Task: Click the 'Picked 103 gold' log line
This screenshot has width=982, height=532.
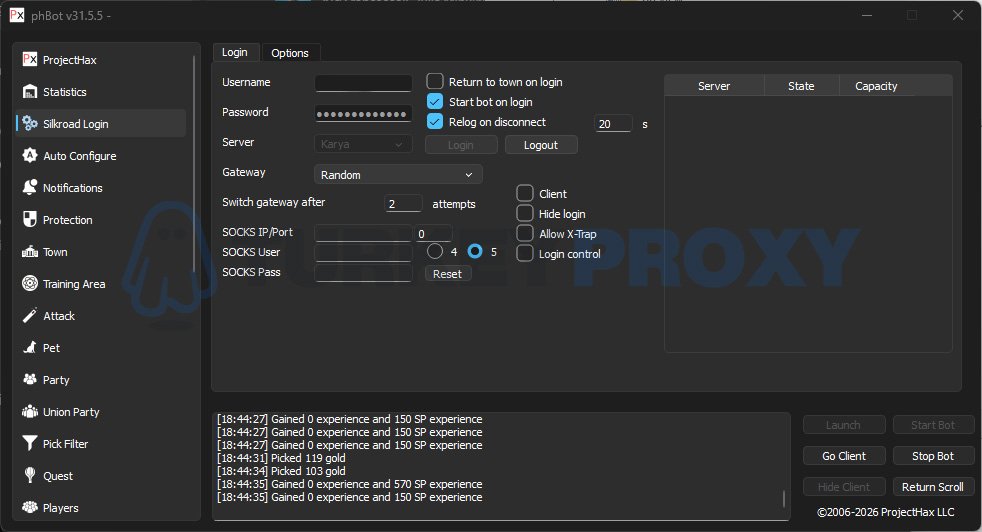Action: [x=281, y=471]
